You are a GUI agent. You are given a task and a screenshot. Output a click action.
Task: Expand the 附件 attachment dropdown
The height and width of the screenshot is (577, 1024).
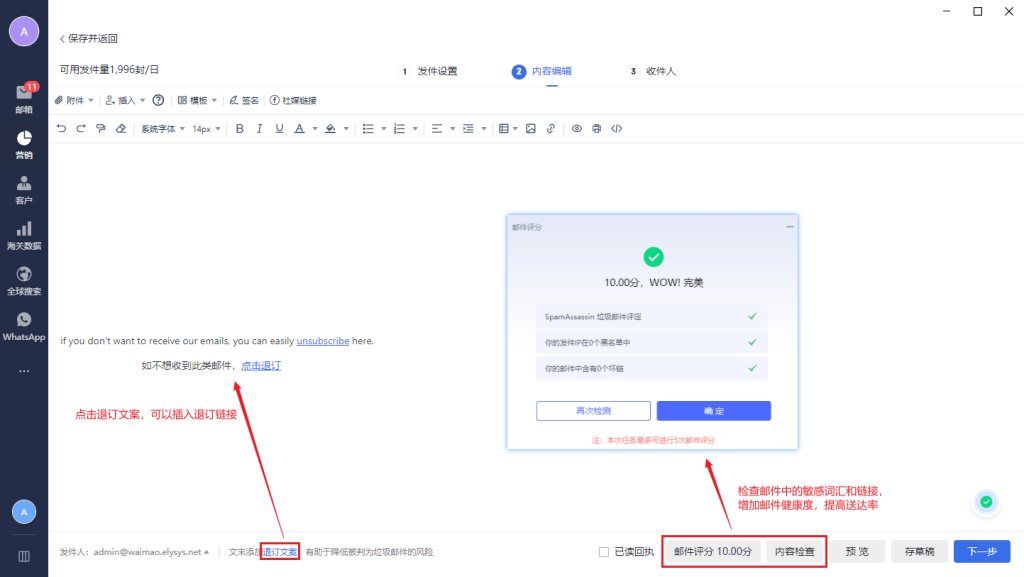pyautogui.click(x=74, y=100)
